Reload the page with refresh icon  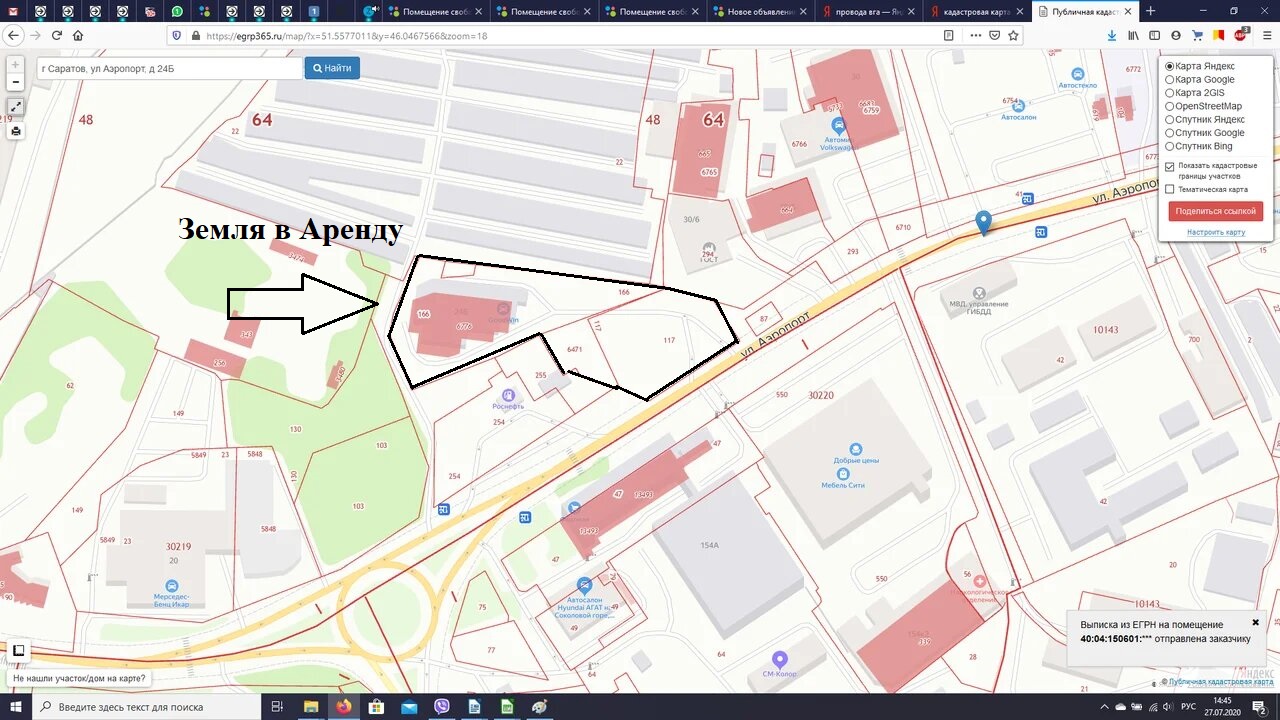(57, 35)
